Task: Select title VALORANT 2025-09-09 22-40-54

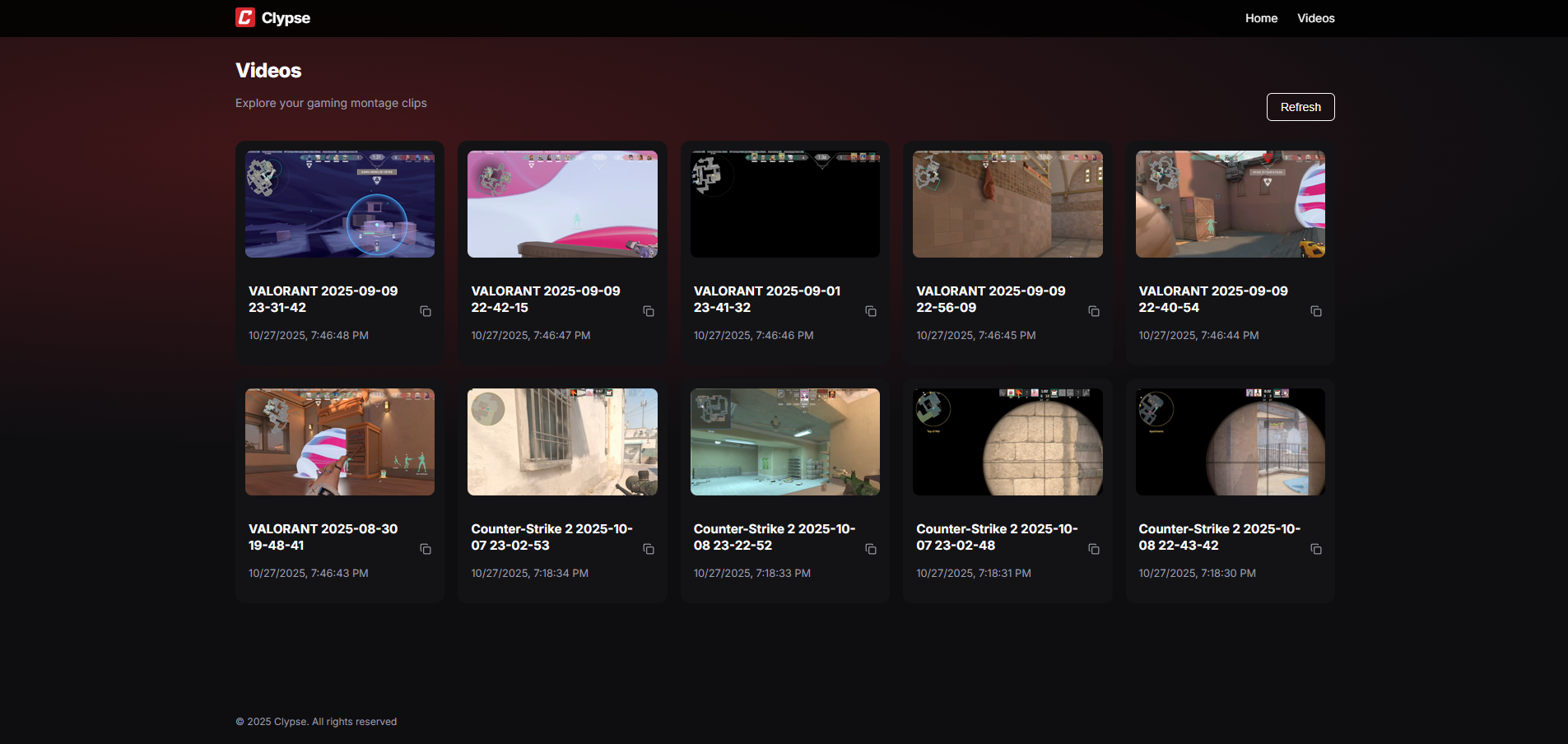Action: coord(1213,300)
